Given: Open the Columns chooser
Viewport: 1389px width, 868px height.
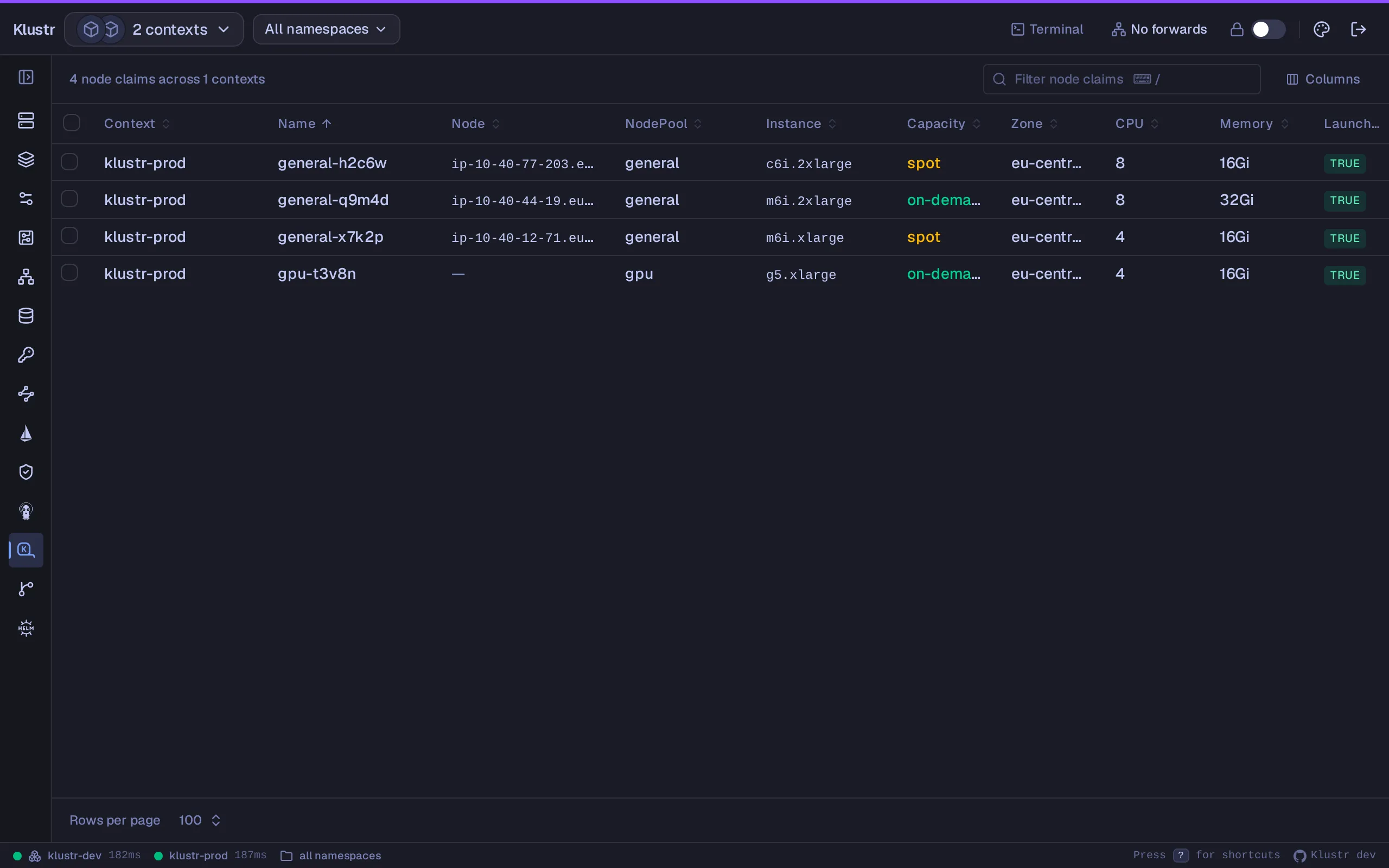Looking at the screenshot, I should pos(1322,79).
